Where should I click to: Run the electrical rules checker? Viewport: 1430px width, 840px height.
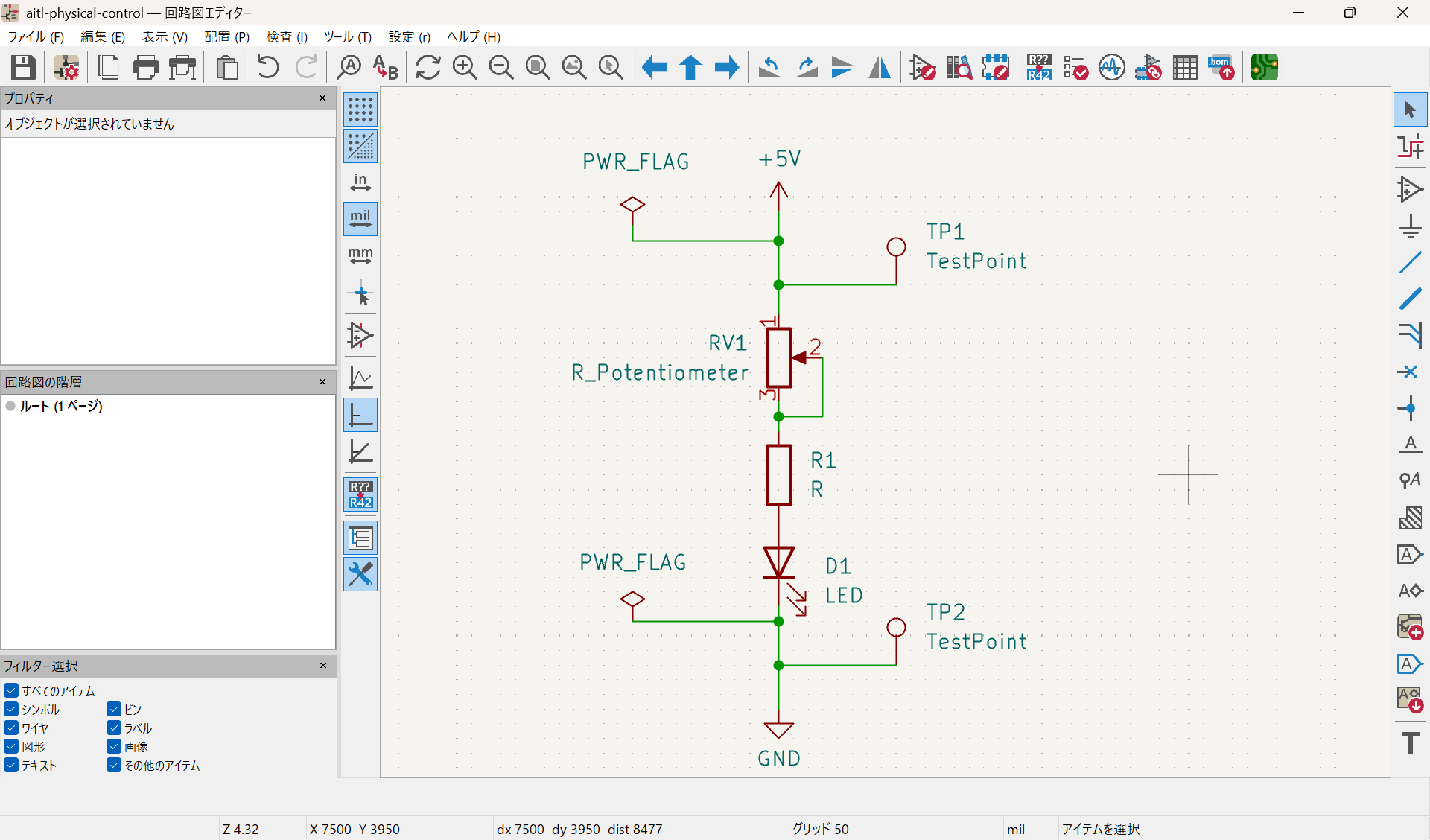[1075, 67]
